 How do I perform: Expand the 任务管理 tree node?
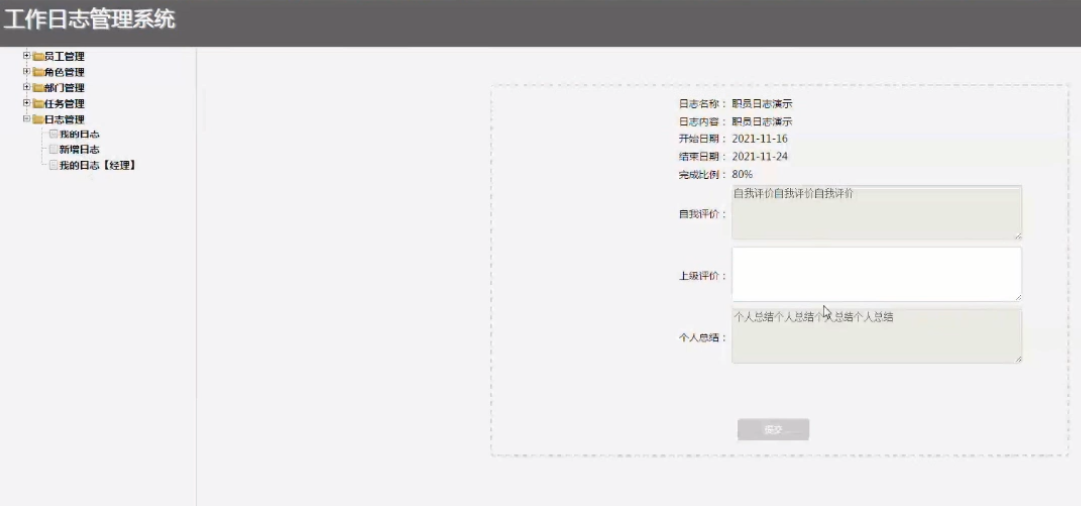(x=26, y=104)
